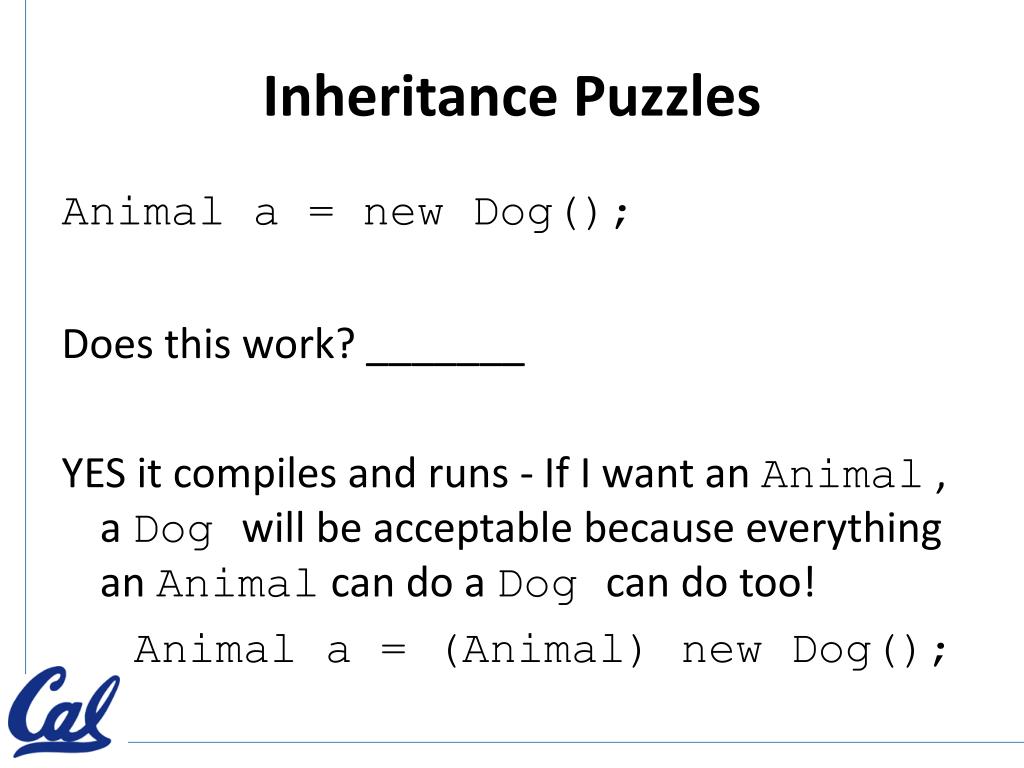The image size is (1024, 768).
Task: Click 'Dog();' in the bottom code line
Action: 870,651
